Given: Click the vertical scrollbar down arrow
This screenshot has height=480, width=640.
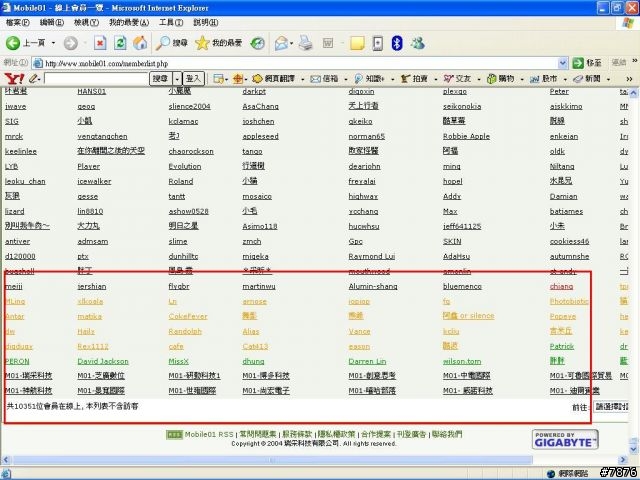Looking at the screenshot, I should 633,449.
